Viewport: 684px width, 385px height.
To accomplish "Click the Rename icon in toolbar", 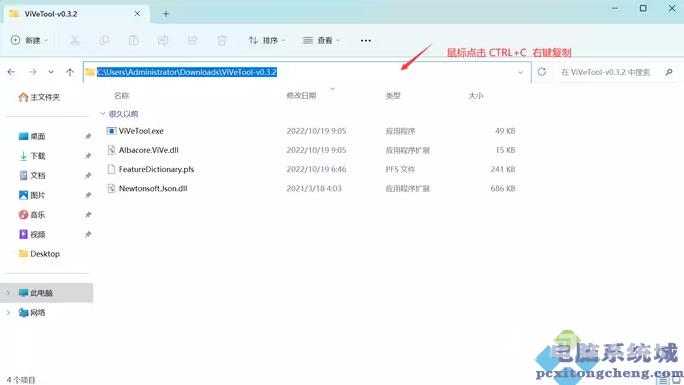I will 163,40.
